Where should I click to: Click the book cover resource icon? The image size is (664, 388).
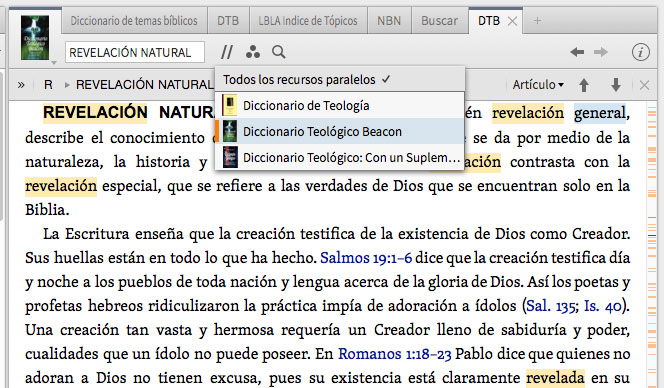[x=35, y=37]
